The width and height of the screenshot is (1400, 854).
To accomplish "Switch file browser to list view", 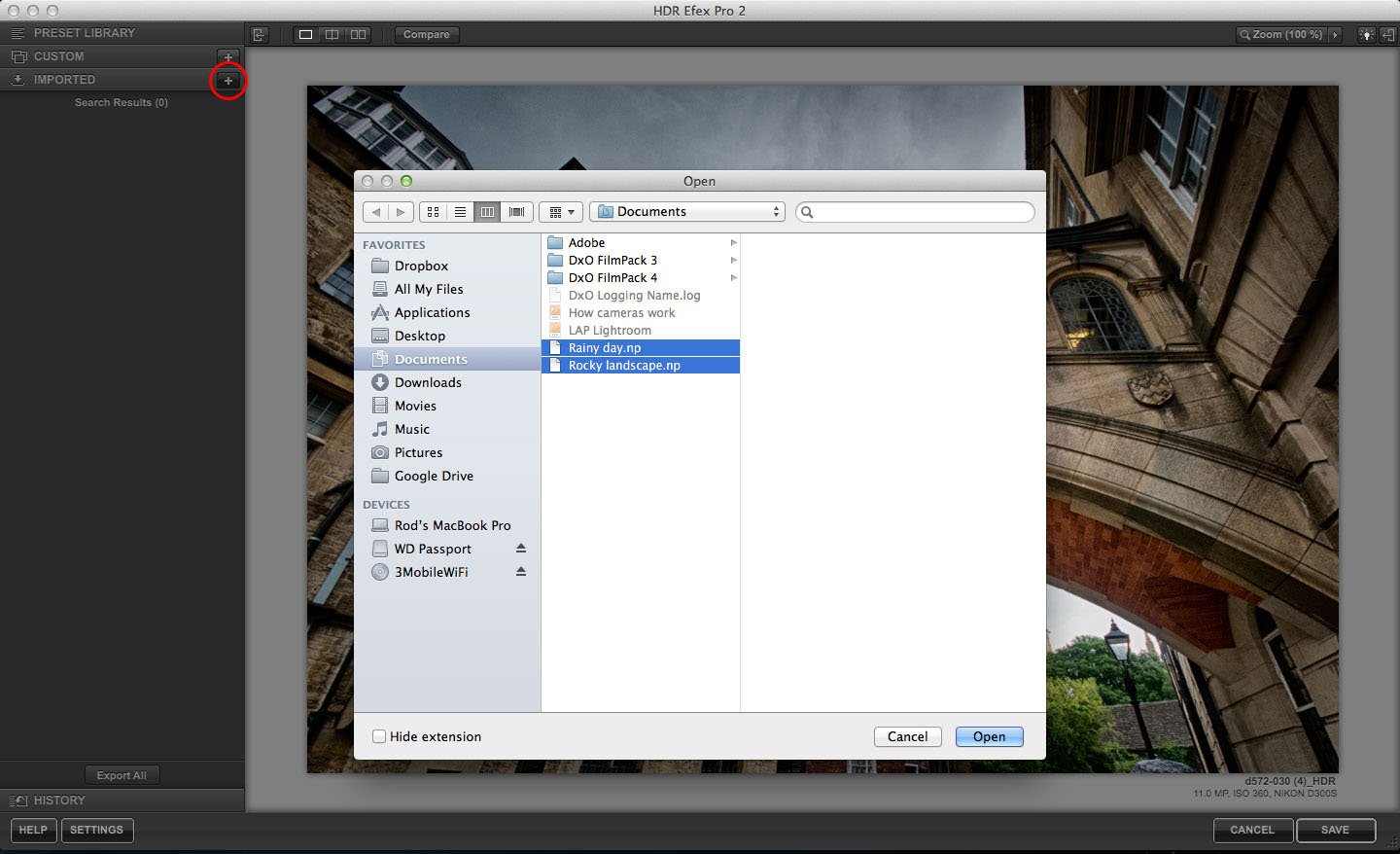I will point(461,212).
